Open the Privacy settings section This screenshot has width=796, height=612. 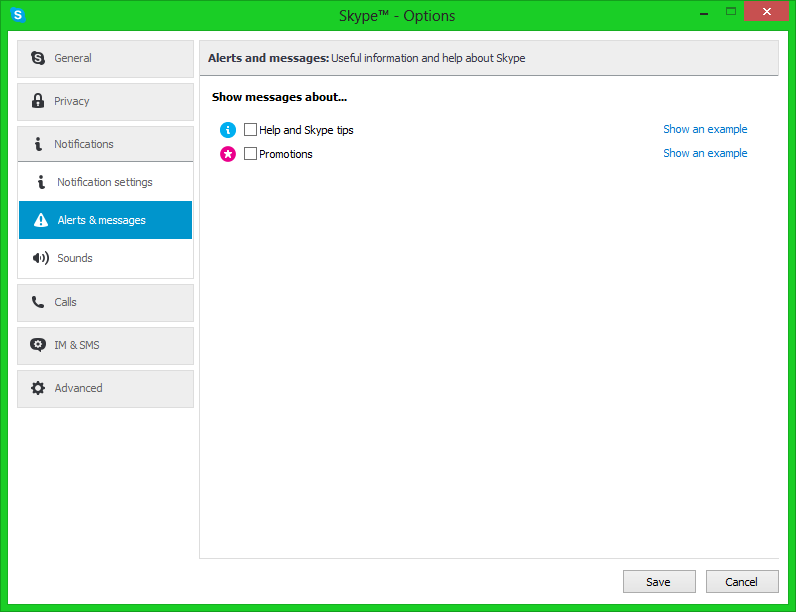click(106, 102)
